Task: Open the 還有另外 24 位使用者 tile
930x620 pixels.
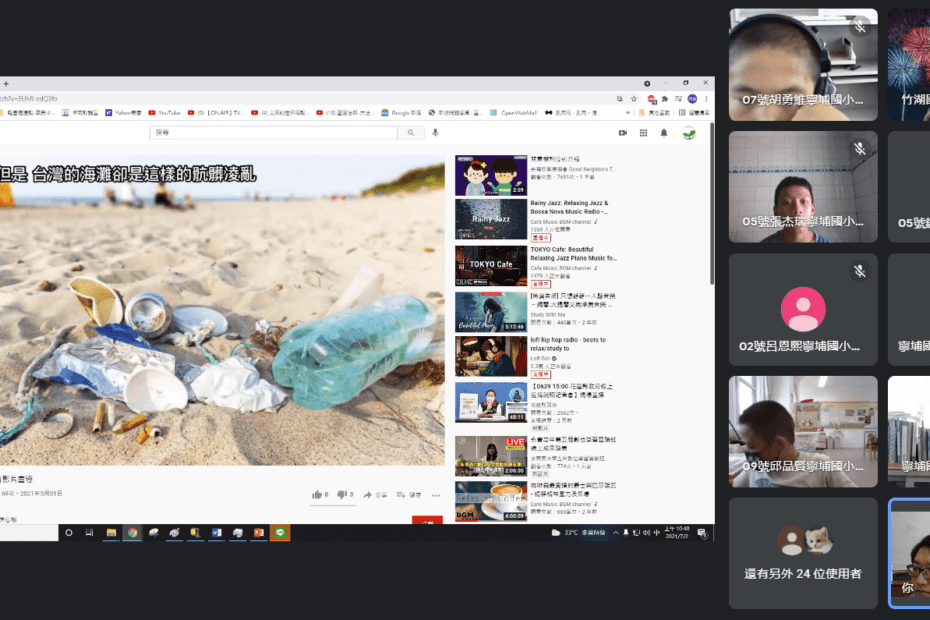Action: (803, 553)
